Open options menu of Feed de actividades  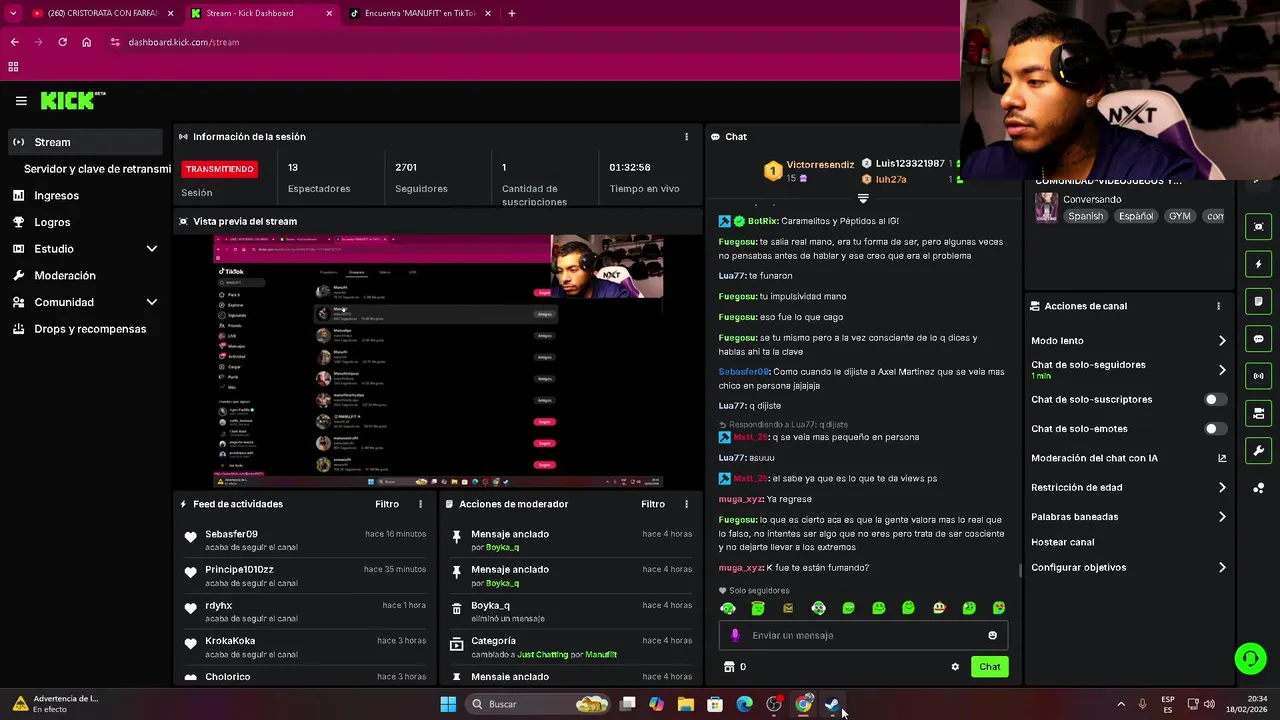click(420, 504)
